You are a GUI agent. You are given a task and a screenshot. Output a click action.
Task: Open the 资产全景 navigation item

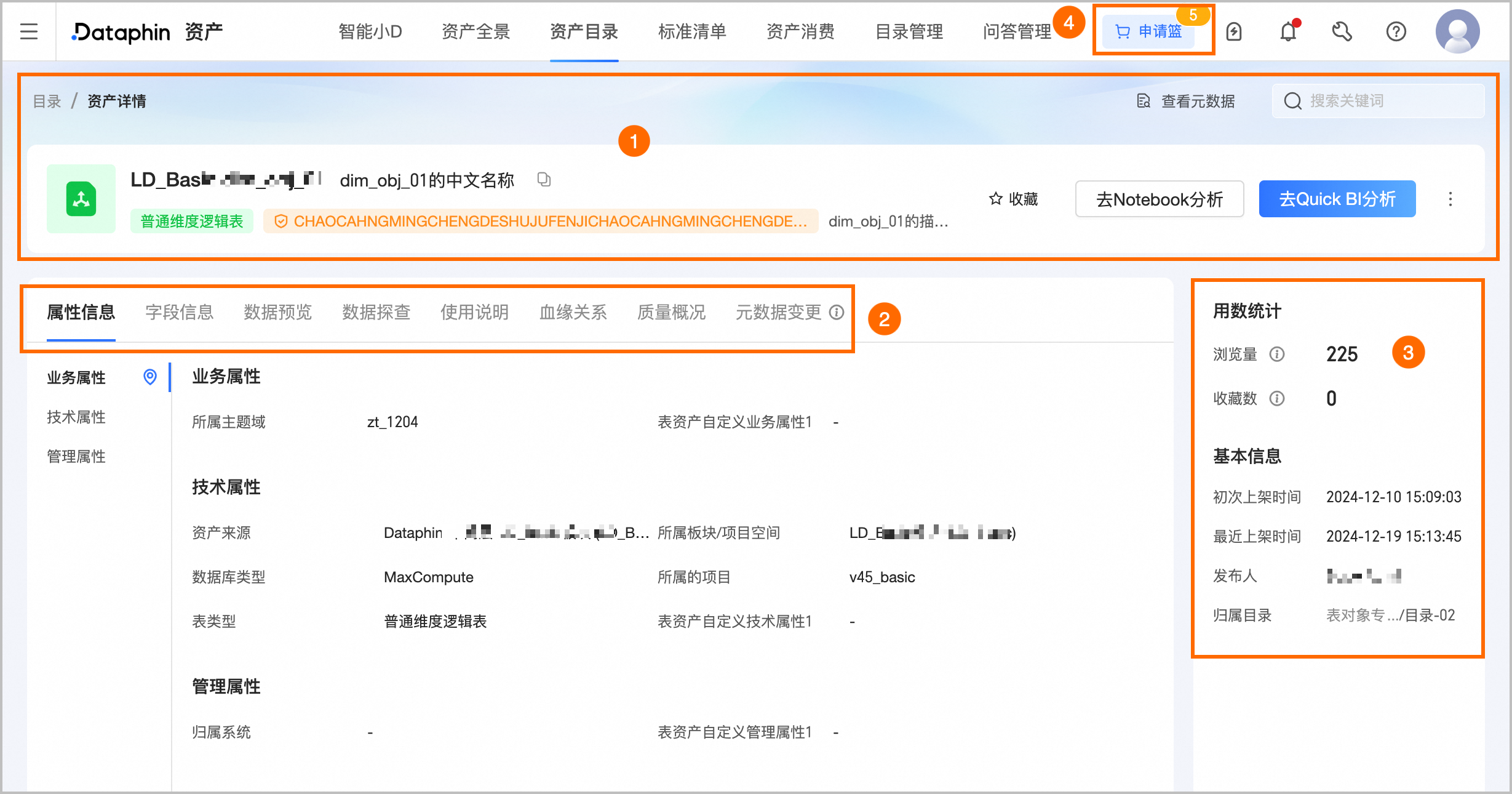click(475, 31)
